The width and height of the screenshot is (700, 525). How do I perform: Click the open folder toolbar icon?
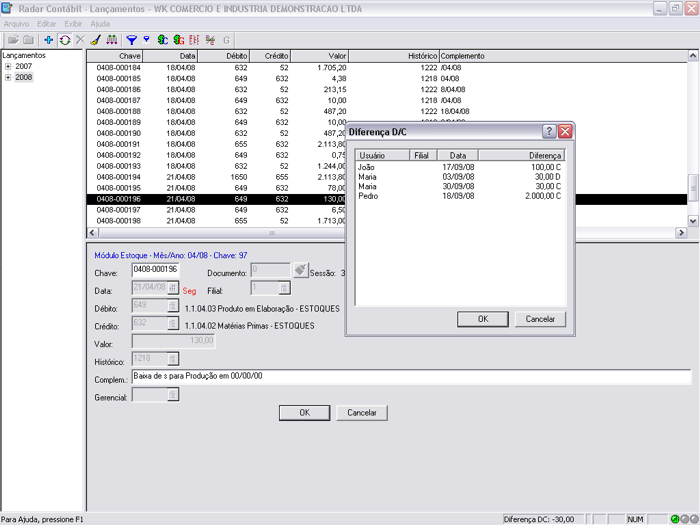(12, 40)
